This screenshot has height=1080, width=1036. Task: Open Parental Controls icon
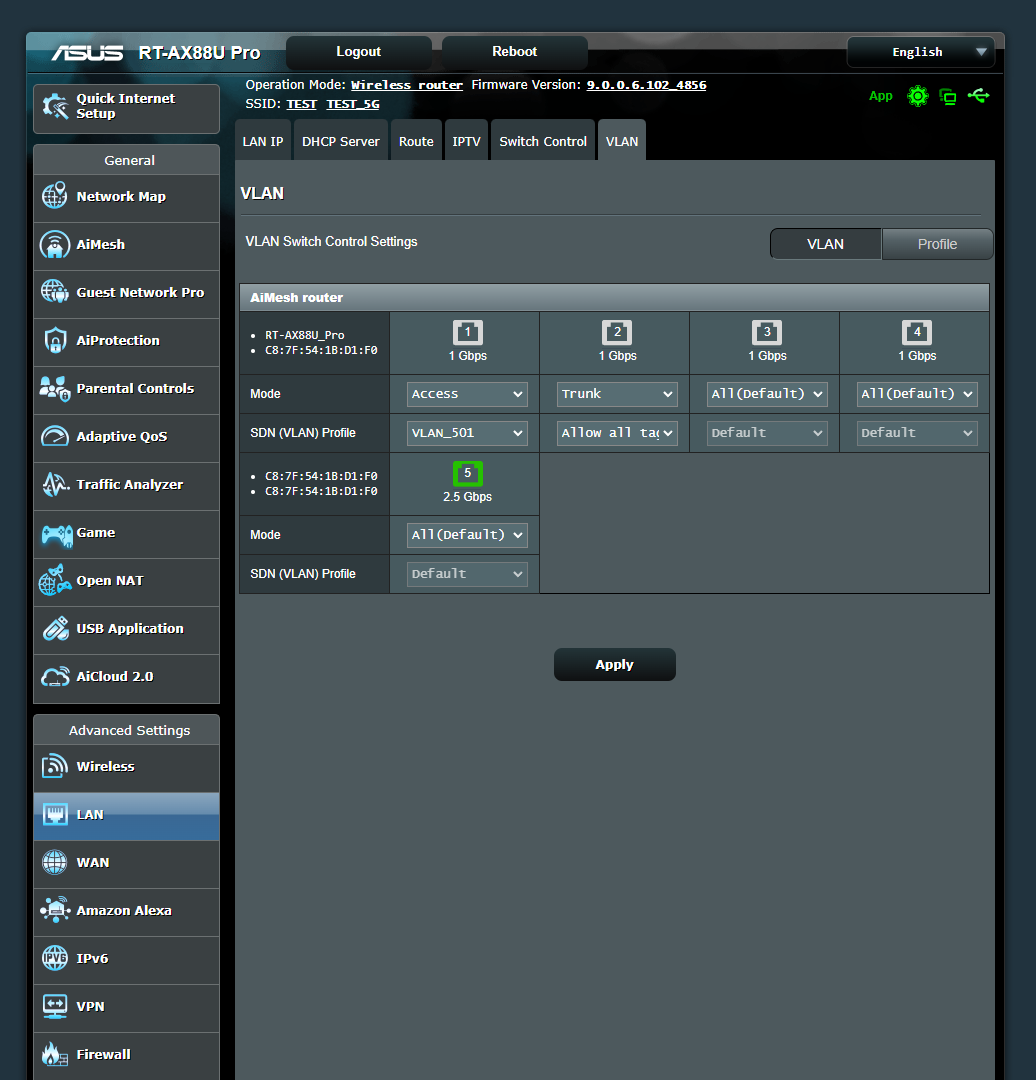[55, 388]
